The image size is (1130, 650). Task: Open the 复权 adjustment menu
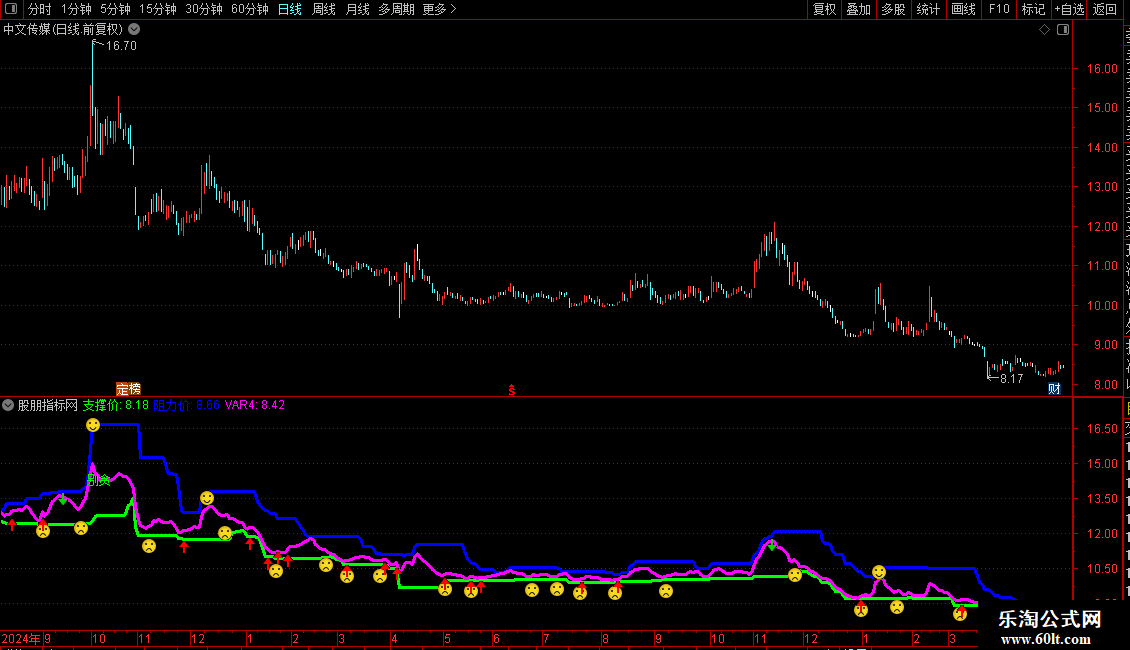click(x=824, y=9)
